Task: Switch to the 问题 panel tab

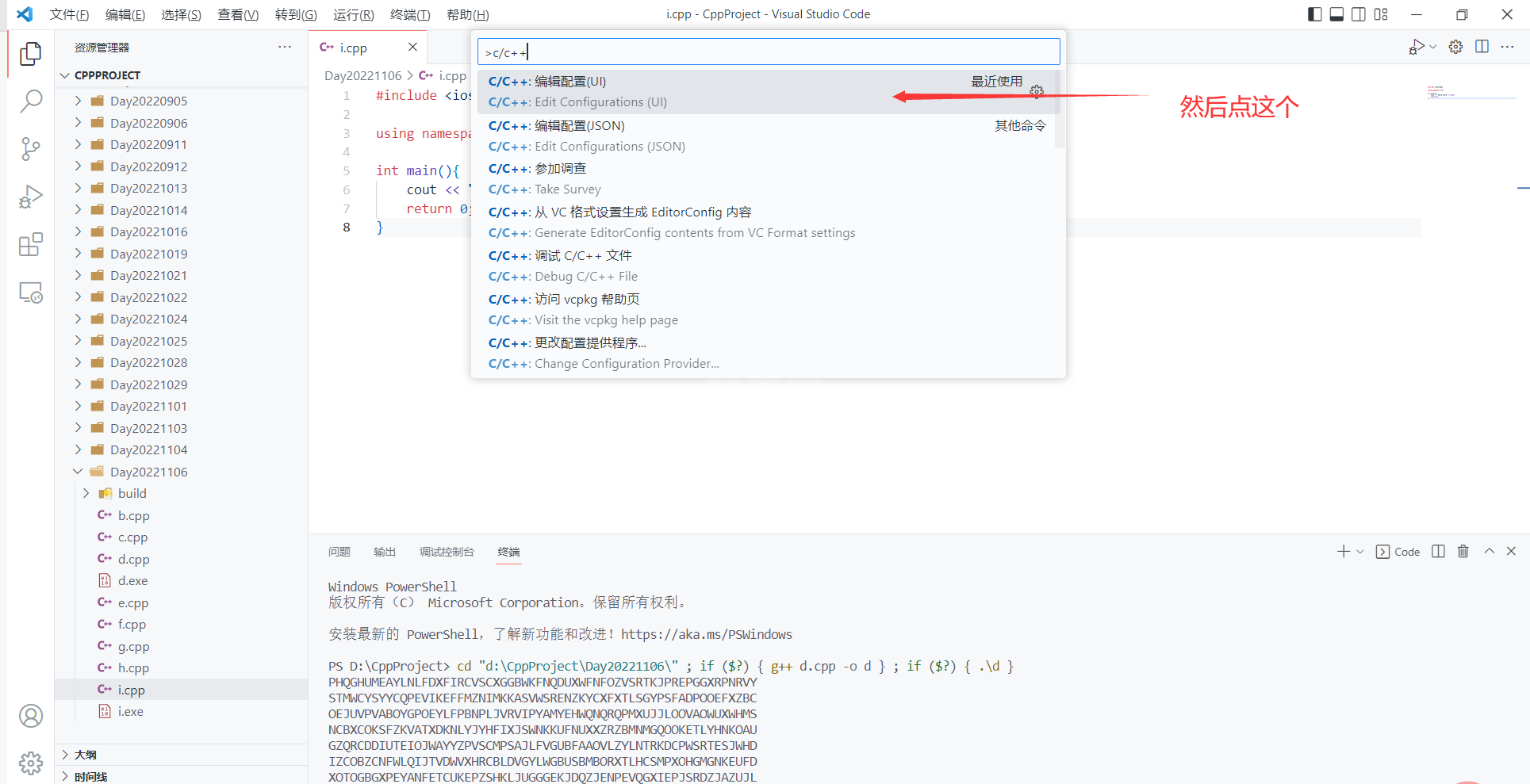Action: 339,552
